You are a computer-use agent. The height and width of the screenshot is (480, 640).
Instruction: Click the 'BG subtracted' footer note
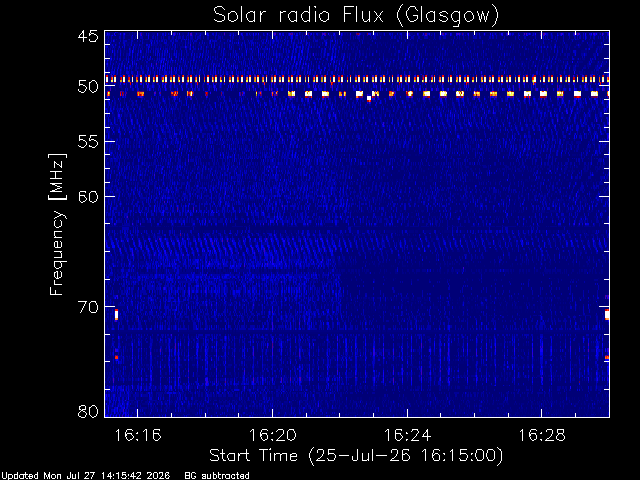point(217,476)
